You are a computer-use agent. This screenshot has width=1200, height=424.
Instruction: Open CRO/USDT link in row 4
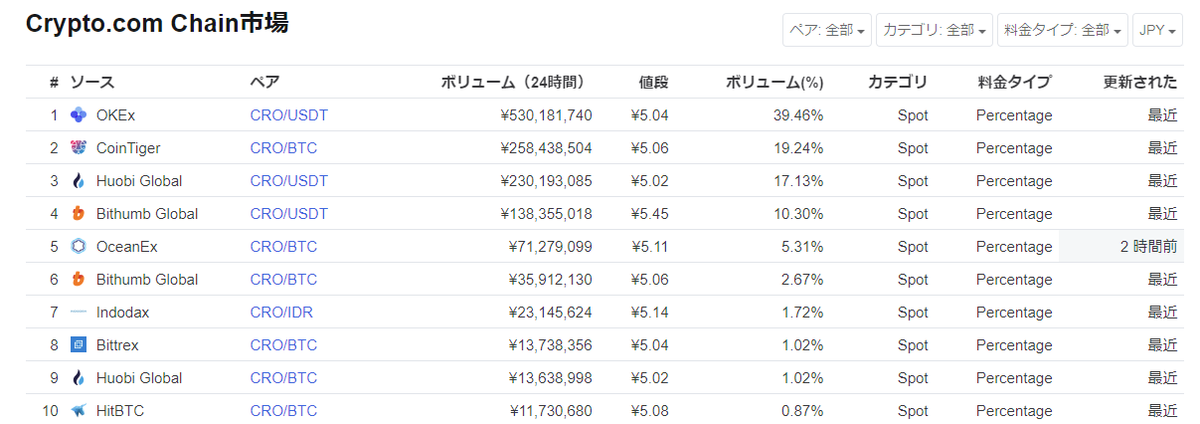click(289, 214)
